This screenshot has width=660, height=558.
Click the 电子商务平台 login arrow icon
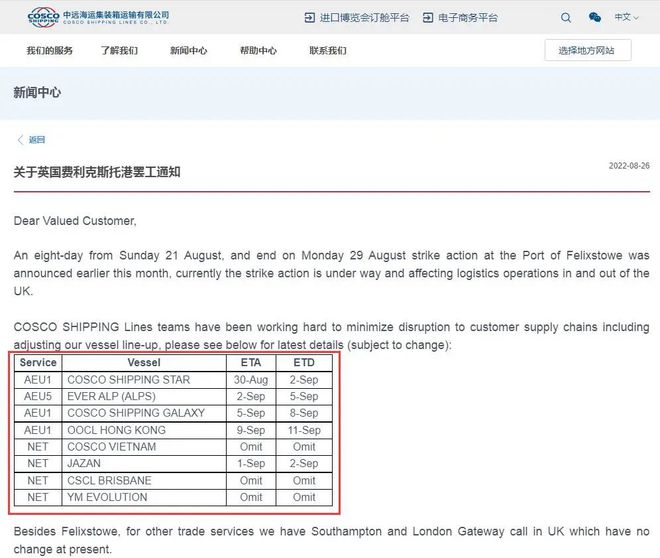[428, 18]
